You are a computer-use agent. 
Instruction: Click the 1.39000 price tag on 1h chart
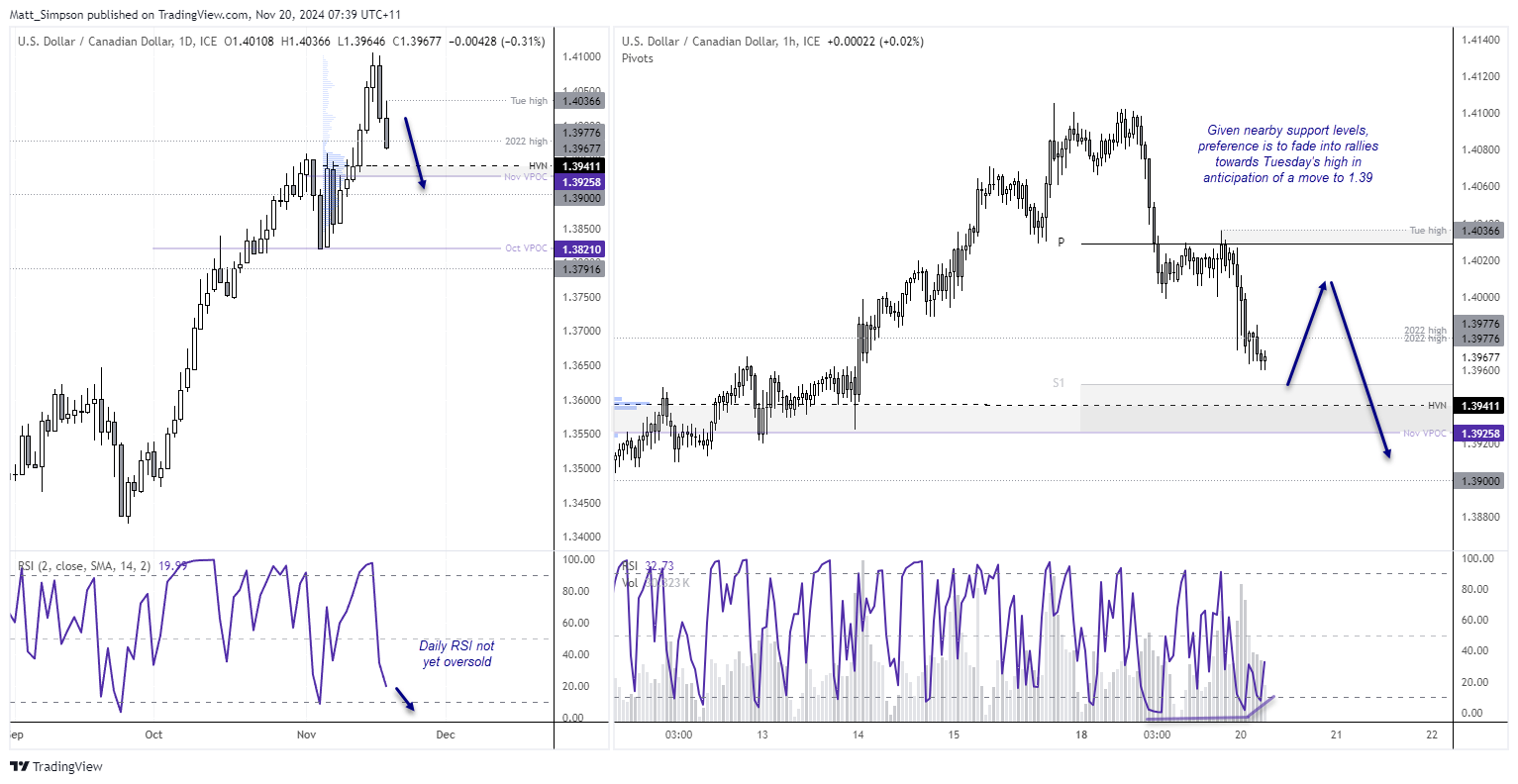1478,481
